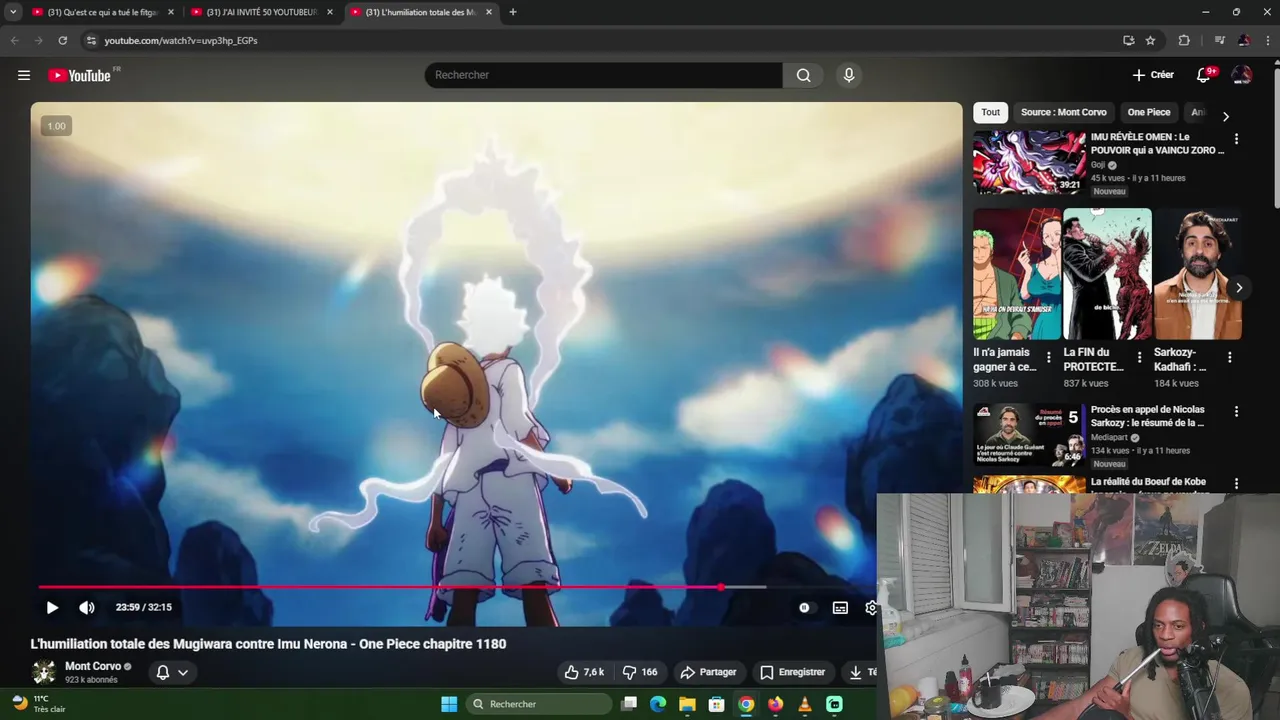
Task: Click the Mont Corvo channel avatar
Action: point(43,672)
